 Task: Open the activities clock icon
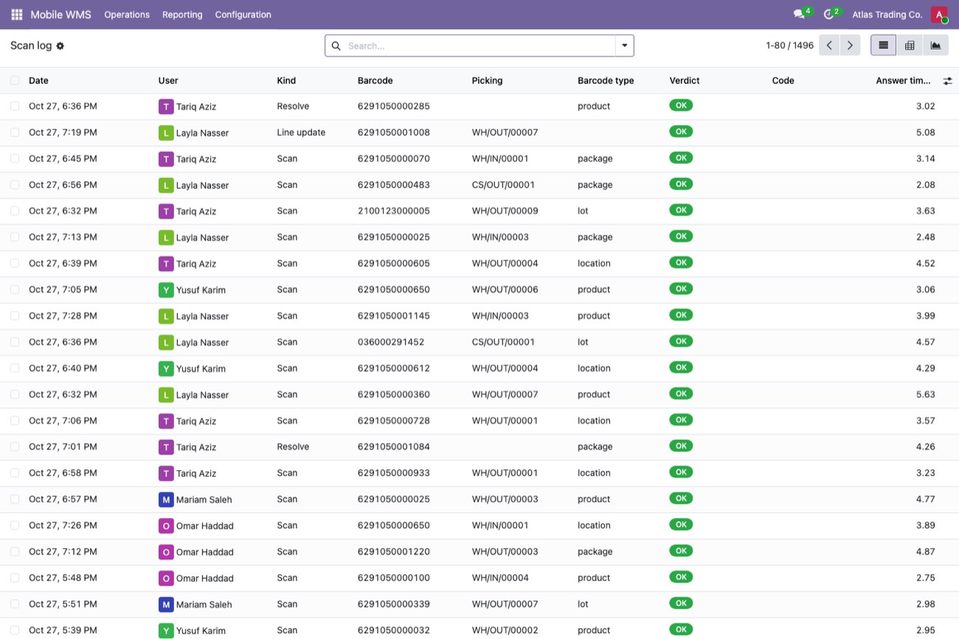829,14
